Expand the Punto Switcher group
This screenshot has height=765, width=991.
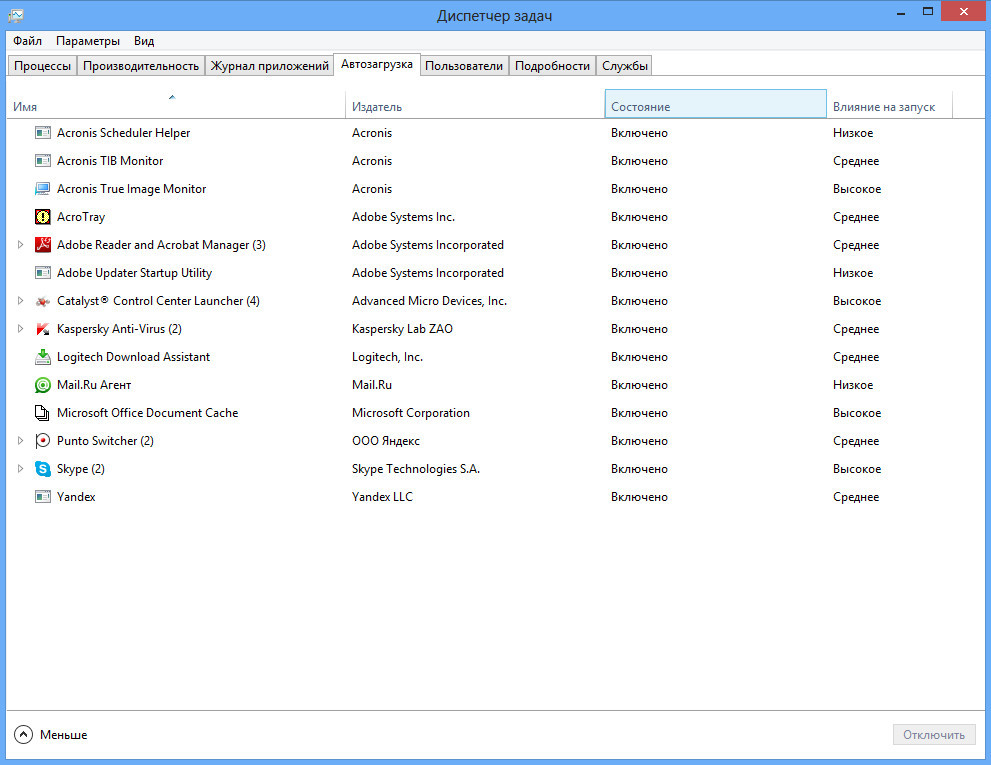(20, 441)
